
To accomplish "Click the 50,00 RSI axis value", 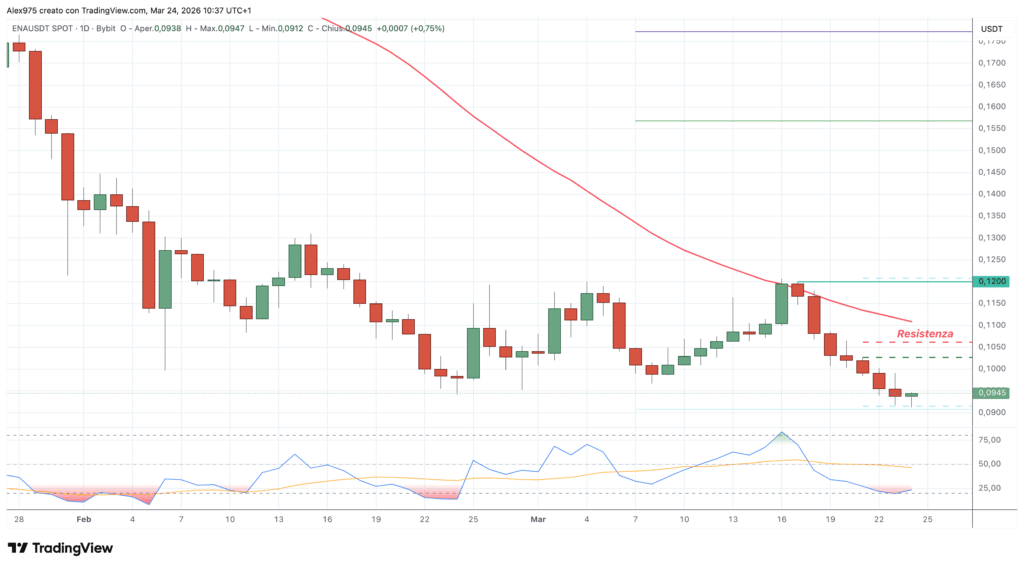I will 989,464.
